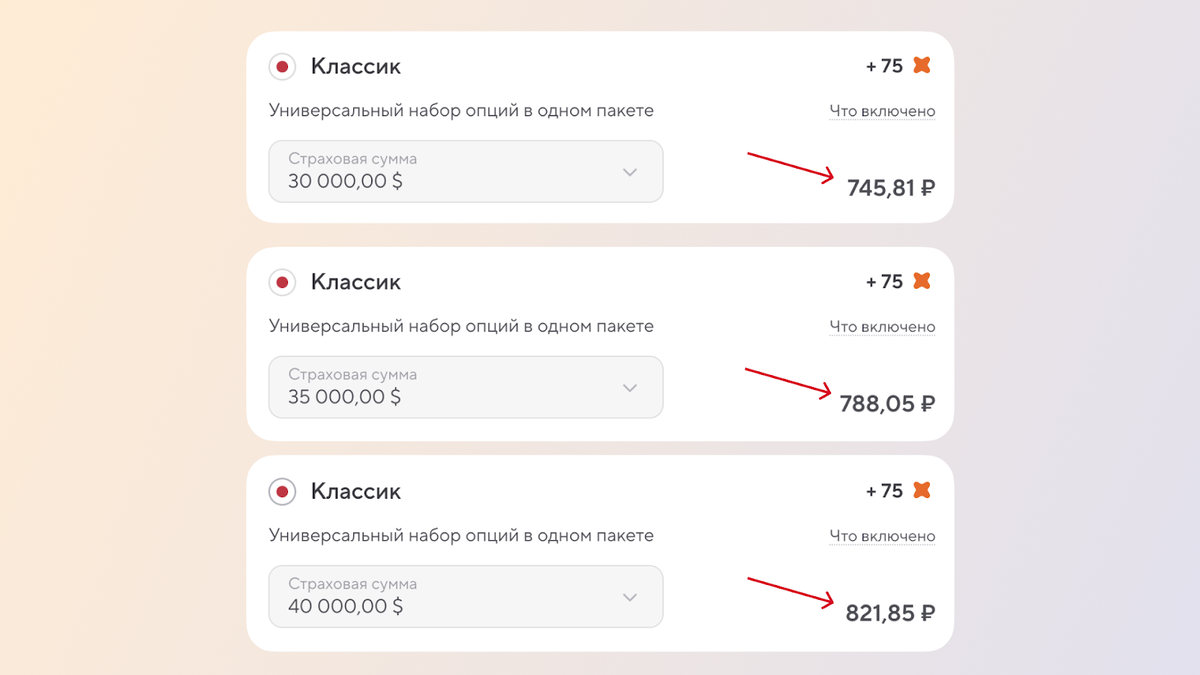The height and width of the screenshot is (675, 1200).
Task: Click the 821,85 ₽ price
Action: [890, 613]
